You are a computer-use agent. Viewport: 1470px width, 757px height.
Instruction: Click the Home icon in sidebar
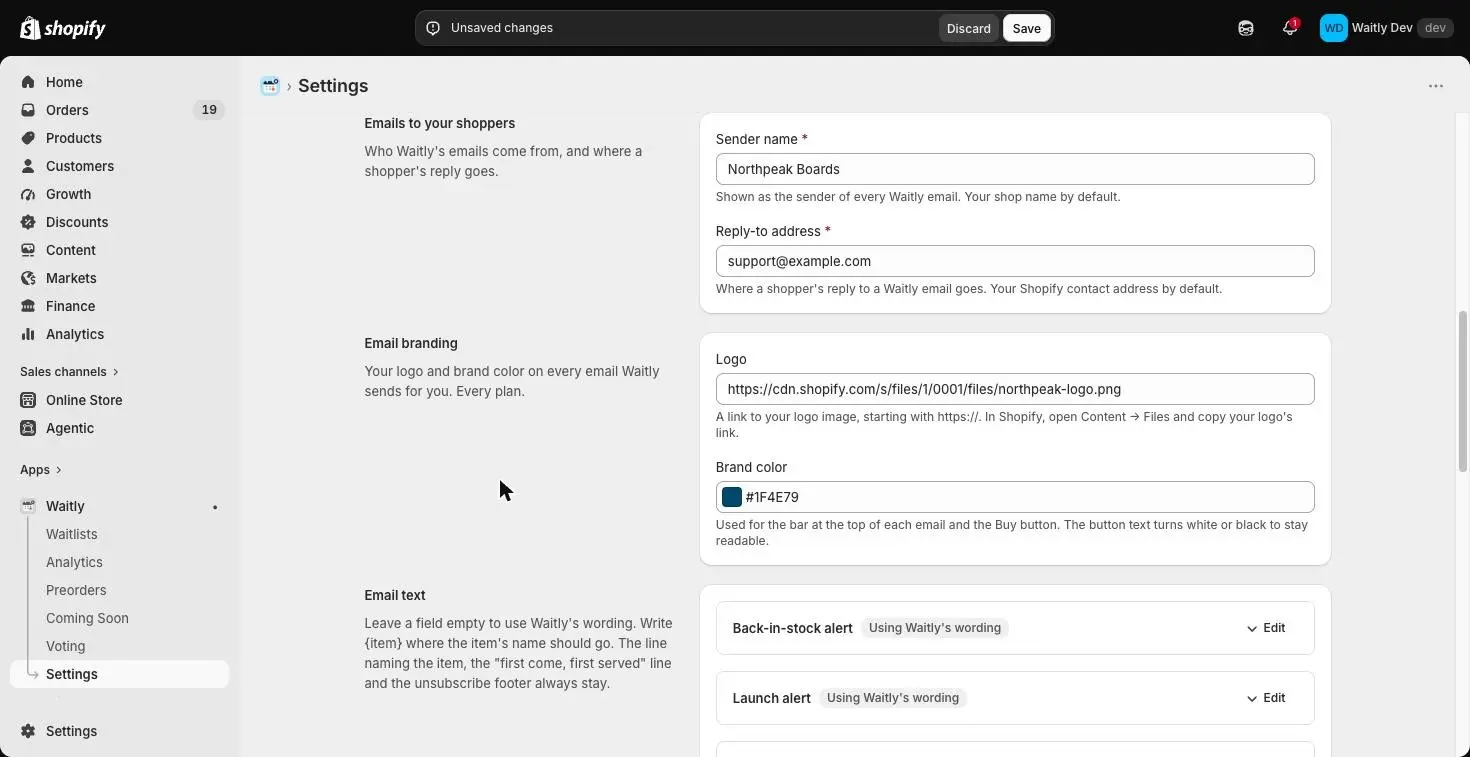point(28,82)
